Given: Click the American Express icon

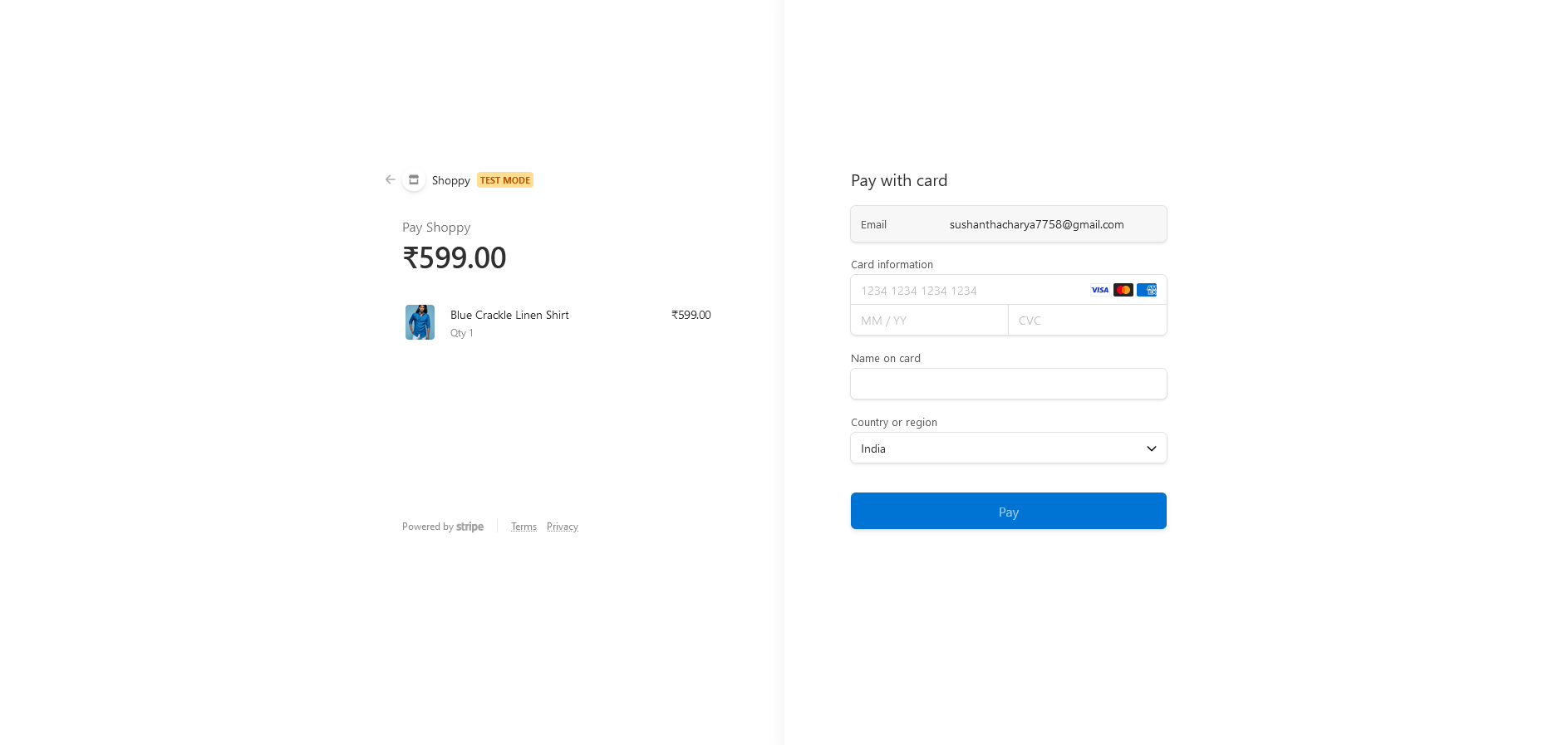Looking at the screenshot, I should tap(1147, 290).
